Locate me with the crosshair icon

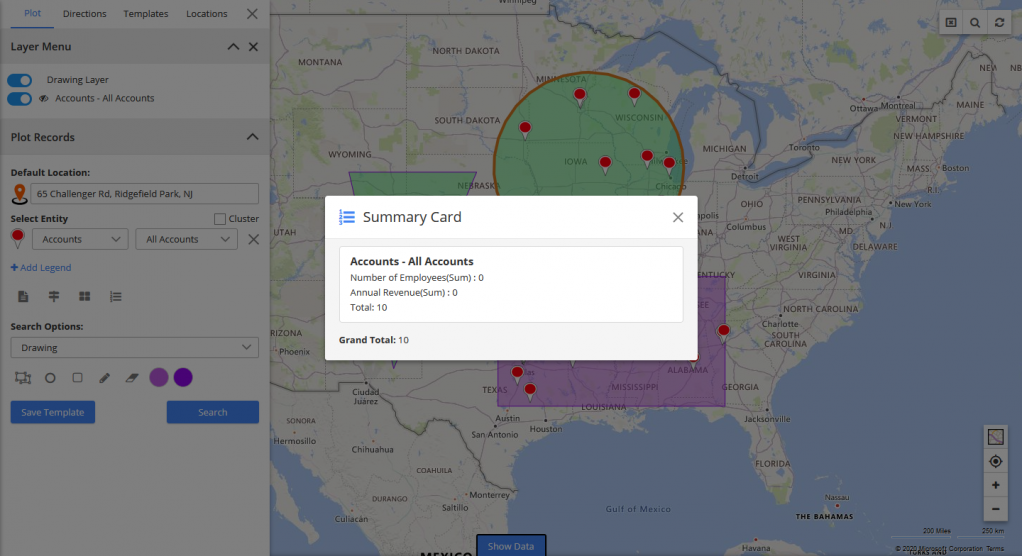[x=995, y=461]
